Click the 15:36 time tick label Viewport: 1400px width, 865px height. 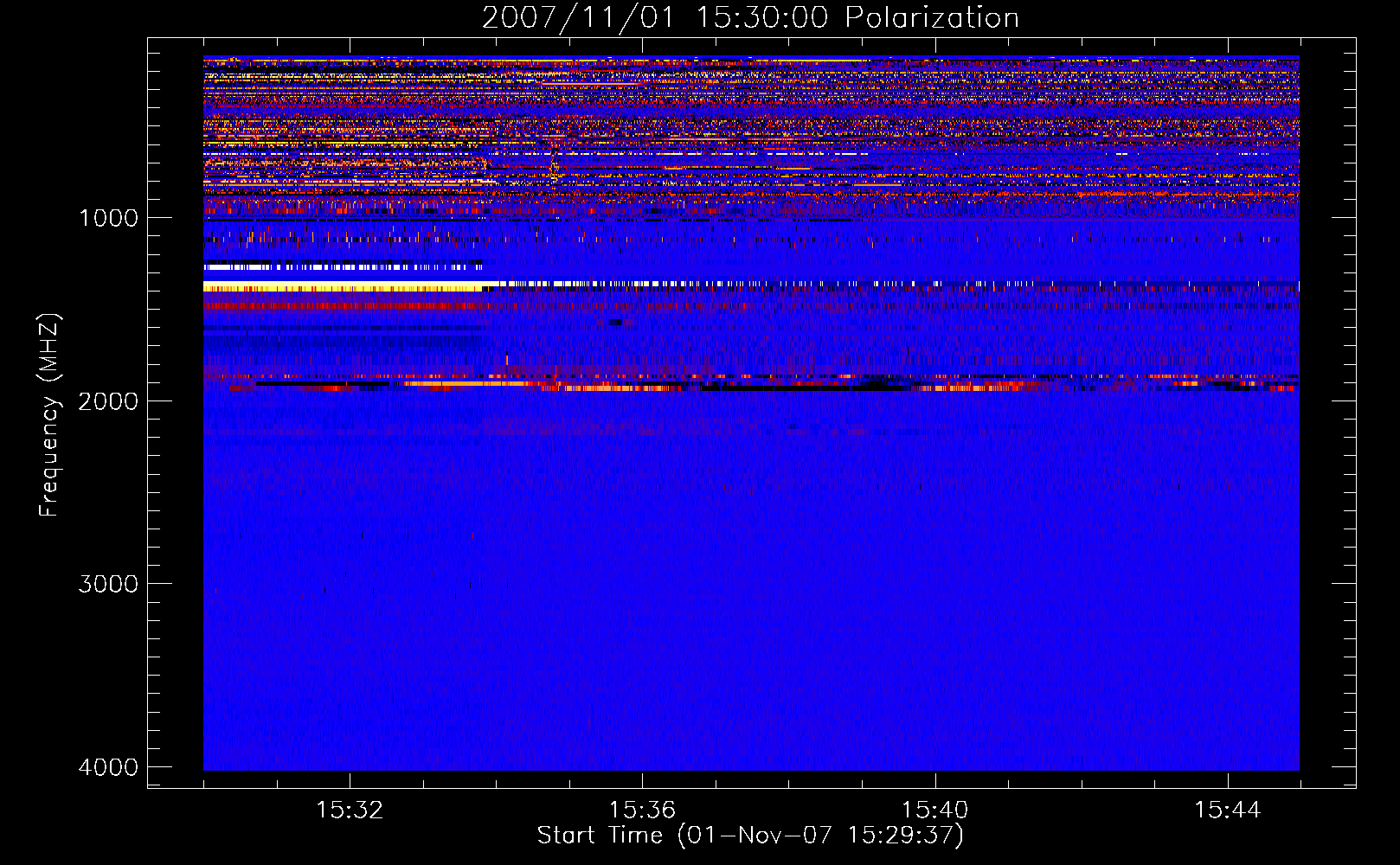tap(642, 811)
